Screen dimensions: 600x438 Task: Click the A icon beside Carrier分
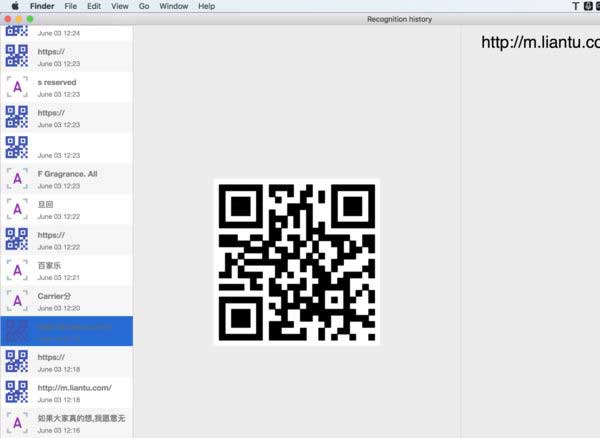17,301
